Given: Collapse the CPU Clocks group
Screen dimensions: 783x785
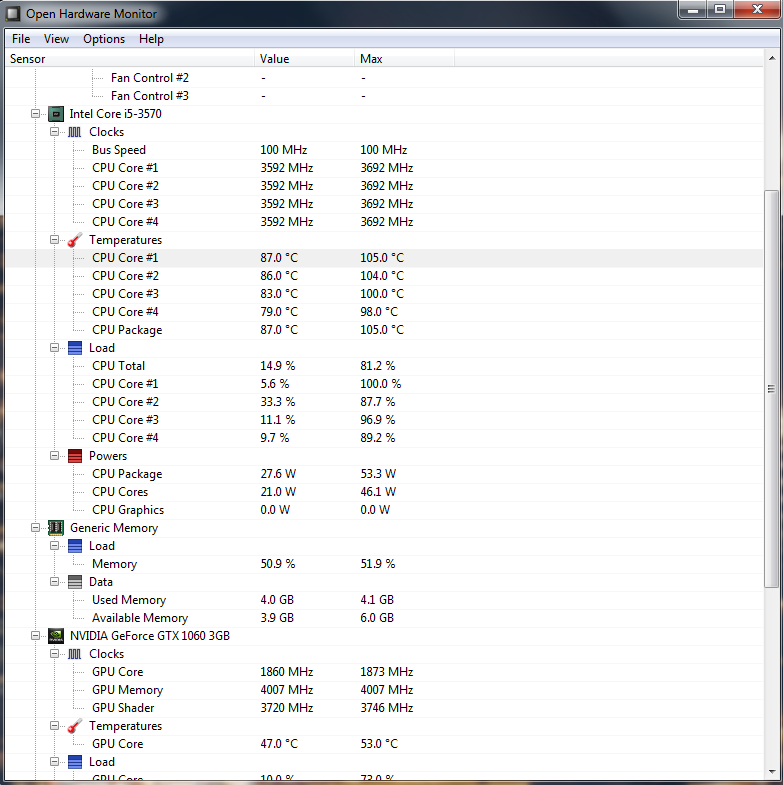Looking at the screenshot, I should pyautogui.click(x=54, y=132).
